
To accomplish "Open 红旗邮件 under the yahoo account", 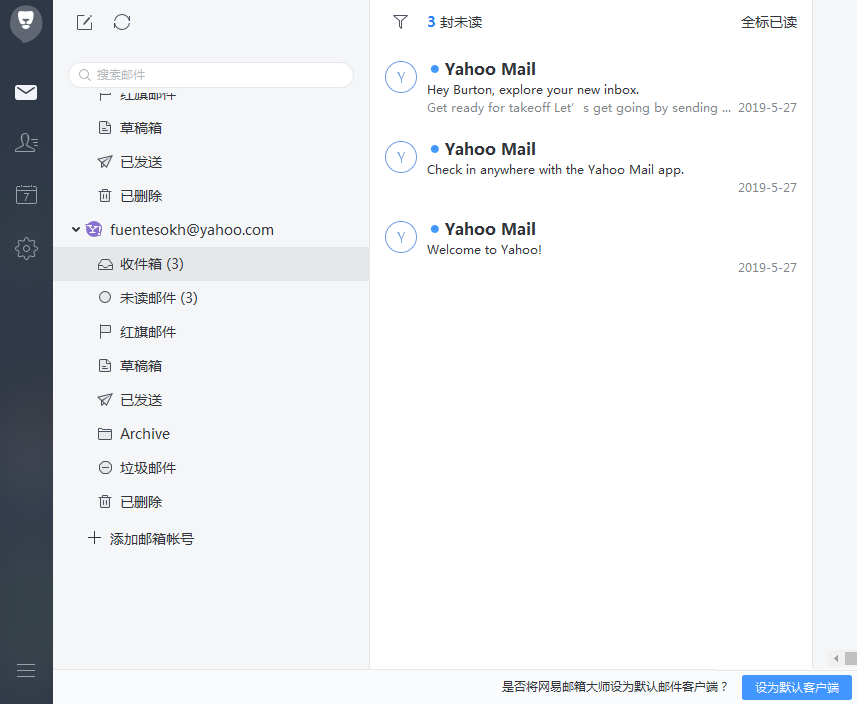I will pos(212,332).
